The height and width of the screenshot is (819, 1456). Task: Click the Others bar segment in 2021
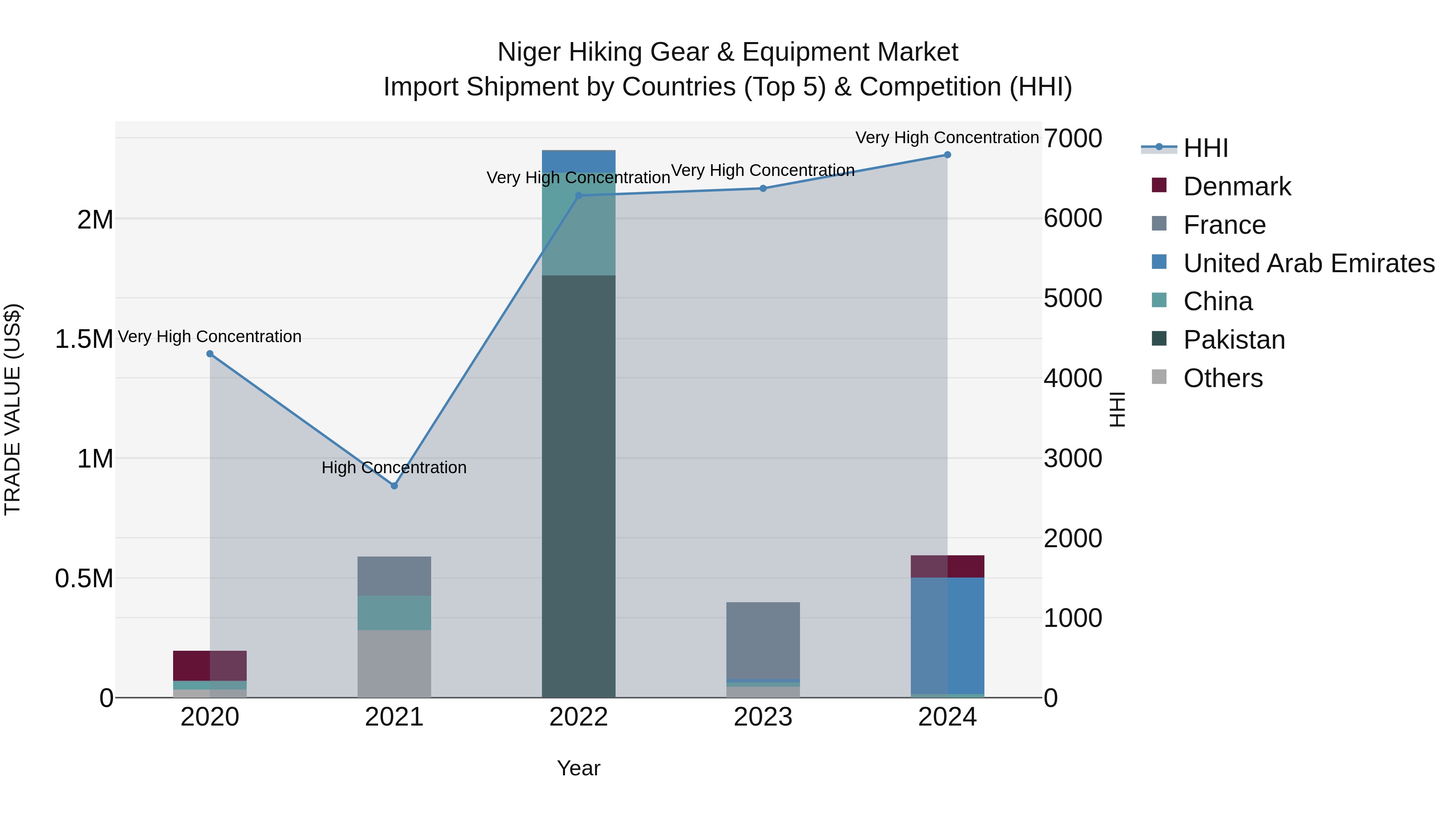(x=394, y=664)
